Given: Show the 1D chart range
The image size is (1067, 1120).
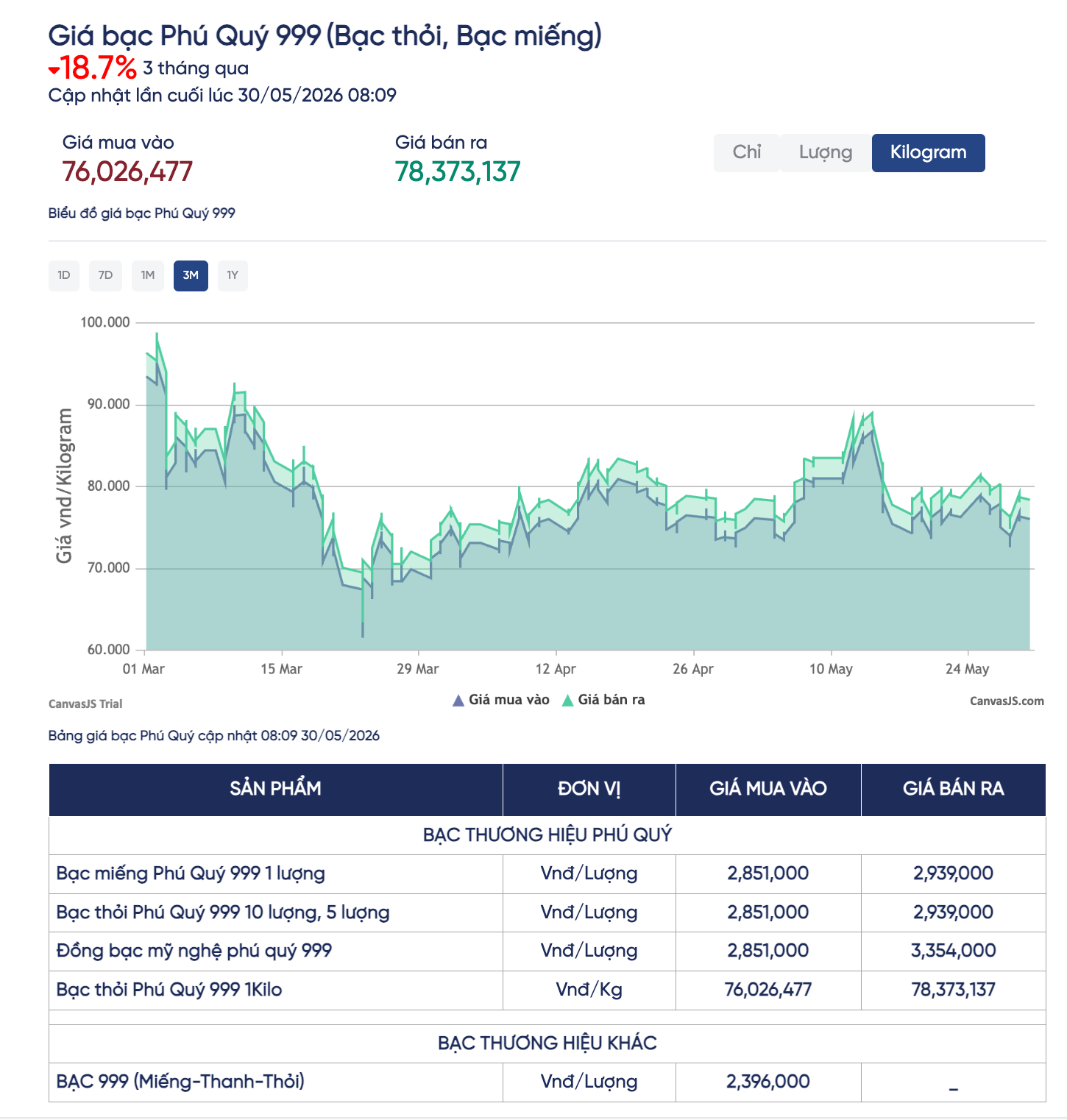Looking at the screenshot, I should click(x=64, y=275).
